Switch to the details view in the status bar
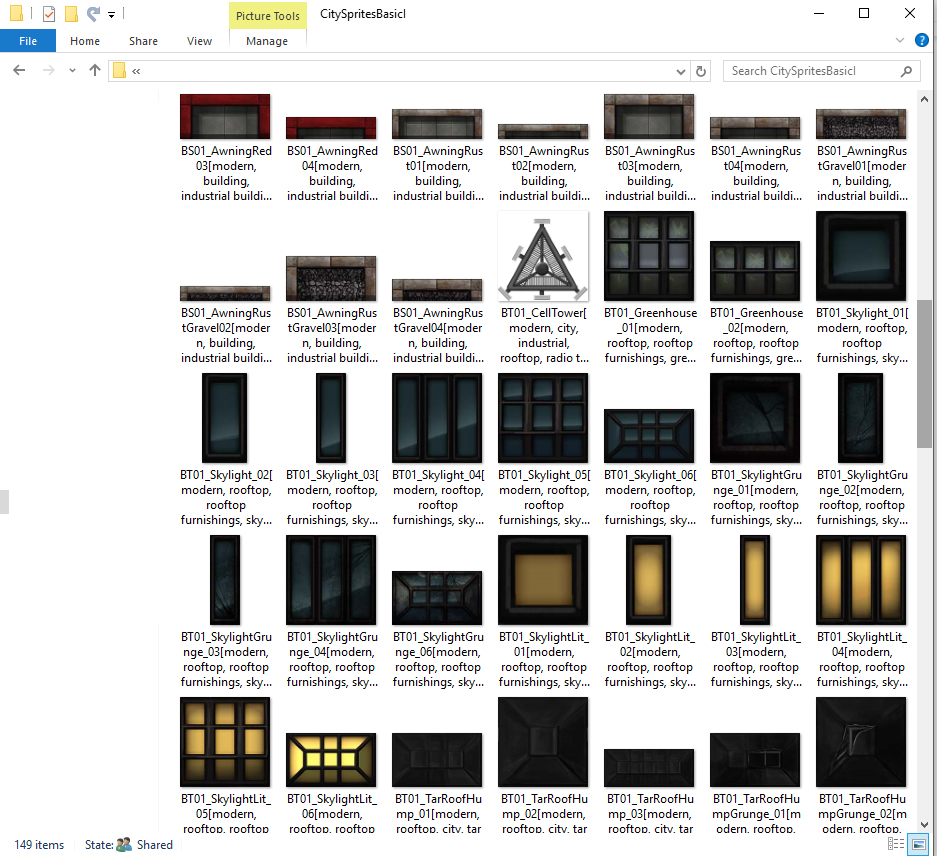The width and height of the screenshot is (937, 856). (895, 845)
